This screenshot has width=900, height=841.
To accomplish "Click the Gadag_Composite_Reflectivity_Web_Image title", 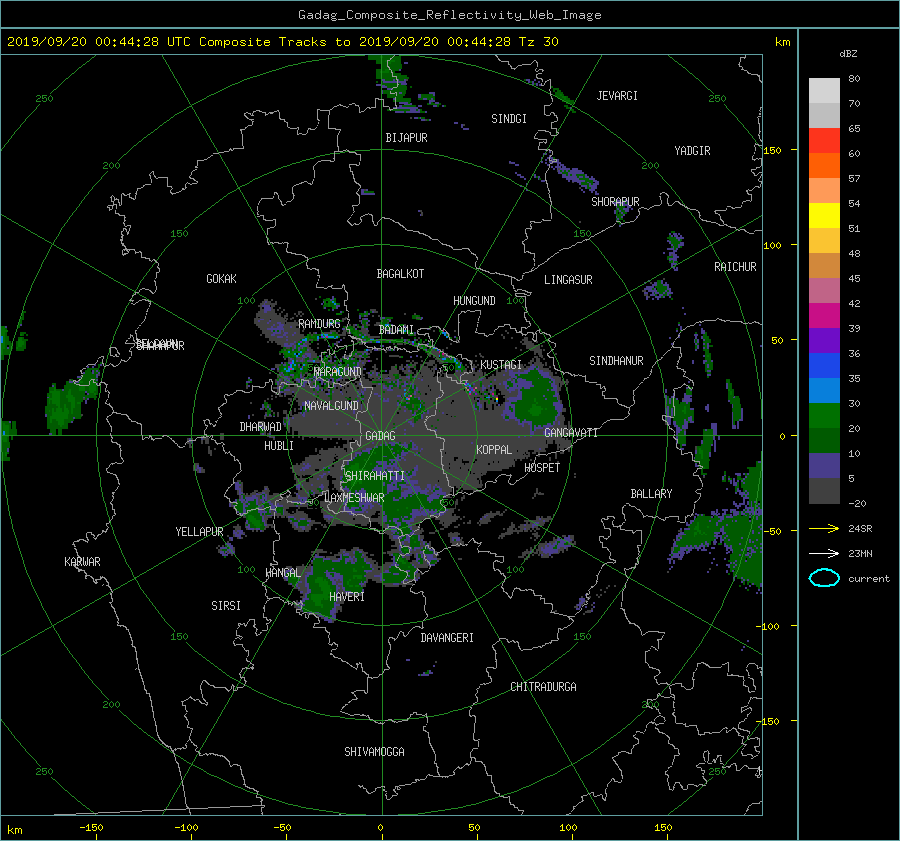I will (x=449, y=15).
